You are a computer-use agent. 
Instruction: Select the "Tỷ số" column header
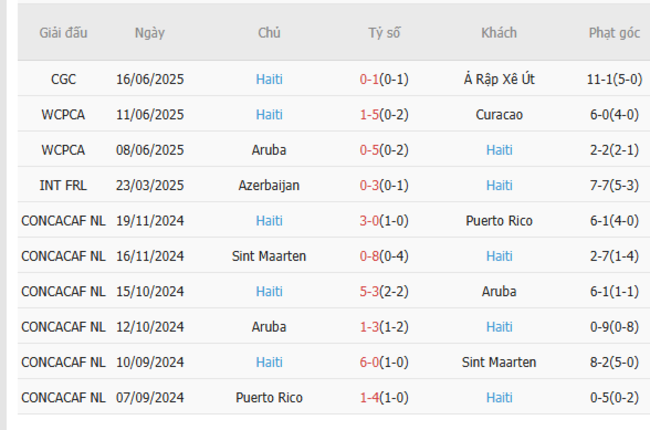coord(384,33)
